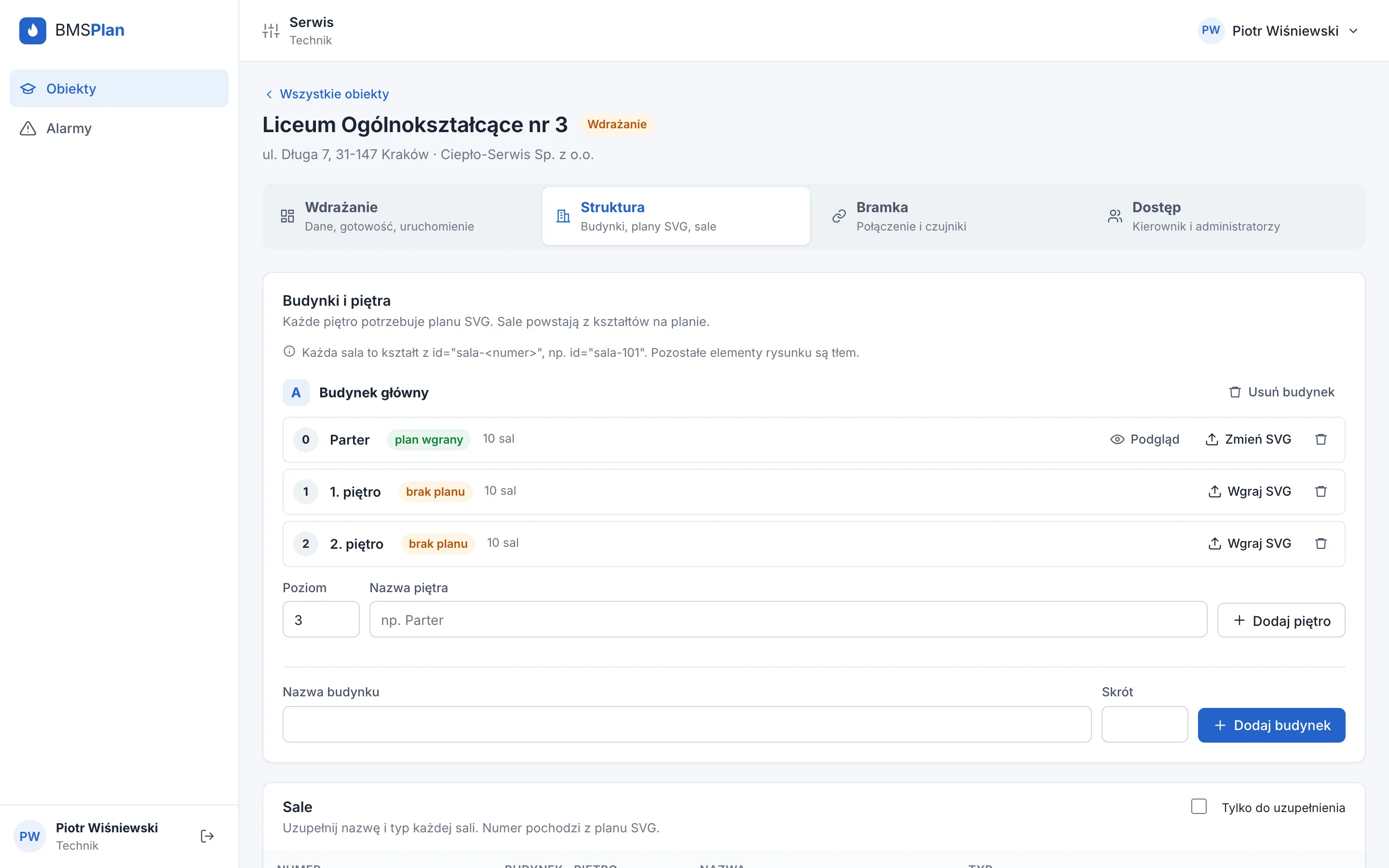Click the 'brak planu' badge on 1. piętro
This screenshot has height=868, width=1389.
click(x=435, y=492)
